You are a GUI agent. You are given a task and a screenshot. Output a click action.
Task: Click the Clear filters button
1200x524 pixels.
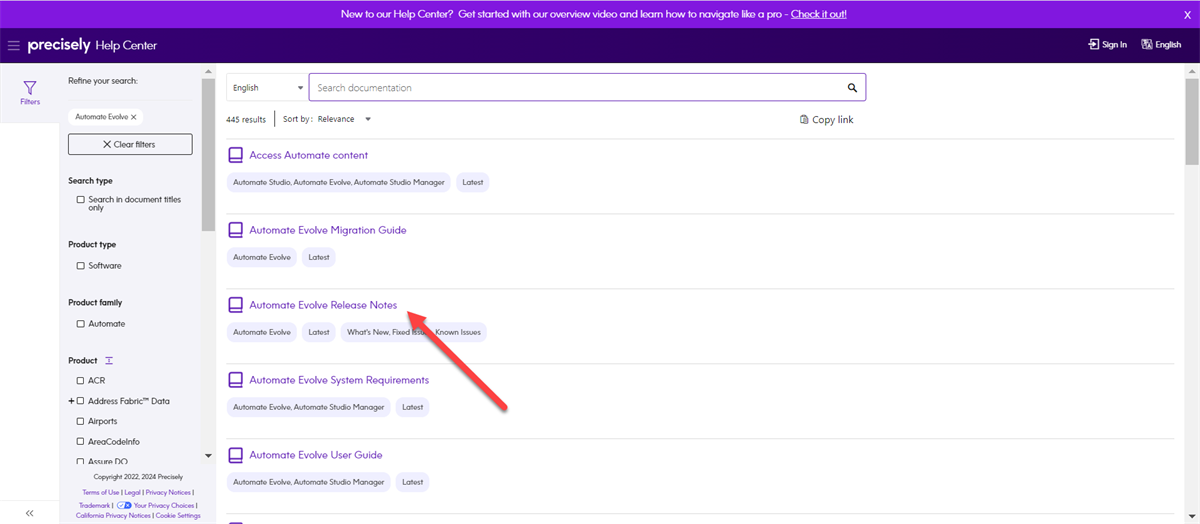(x=130, y=144)
